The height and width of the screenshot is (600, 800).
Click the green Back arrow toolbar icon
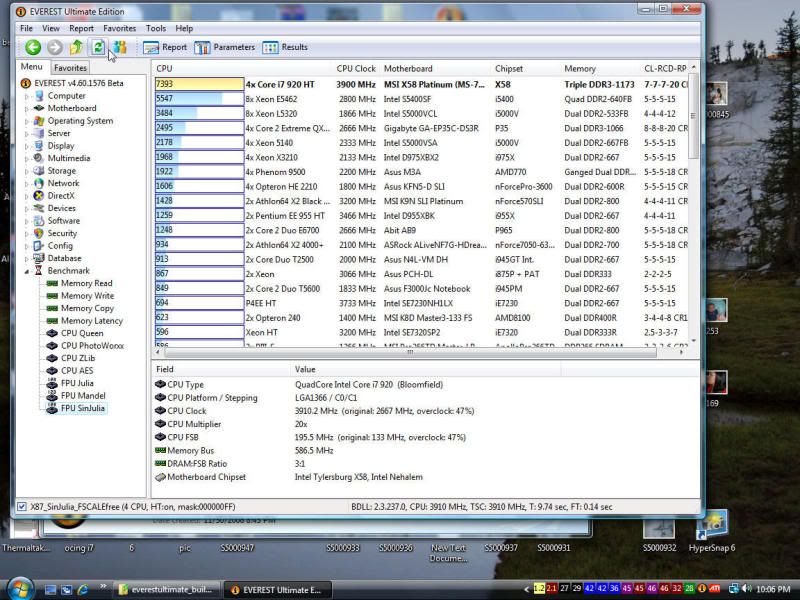click(x=33, y=47)
